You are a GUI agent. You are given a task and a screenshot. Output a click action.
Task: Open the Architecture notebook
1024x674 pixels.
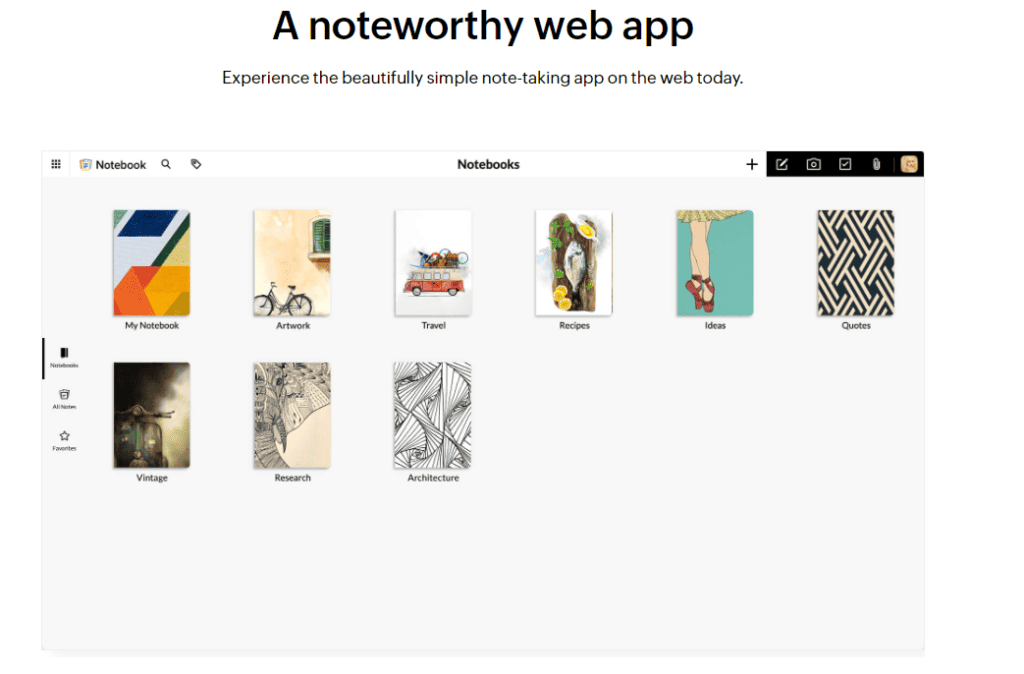pyautogui.click(x=432, y=415)
